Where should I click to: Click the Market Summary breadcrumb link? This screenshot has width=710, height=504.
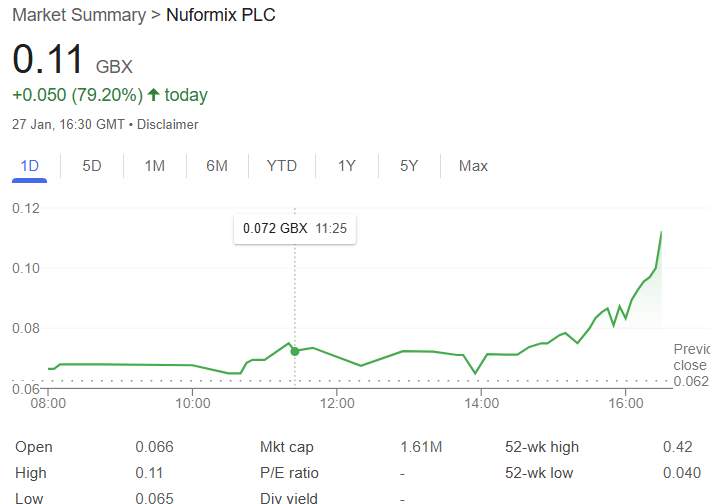pyautogui.click(x=79, y=15)
